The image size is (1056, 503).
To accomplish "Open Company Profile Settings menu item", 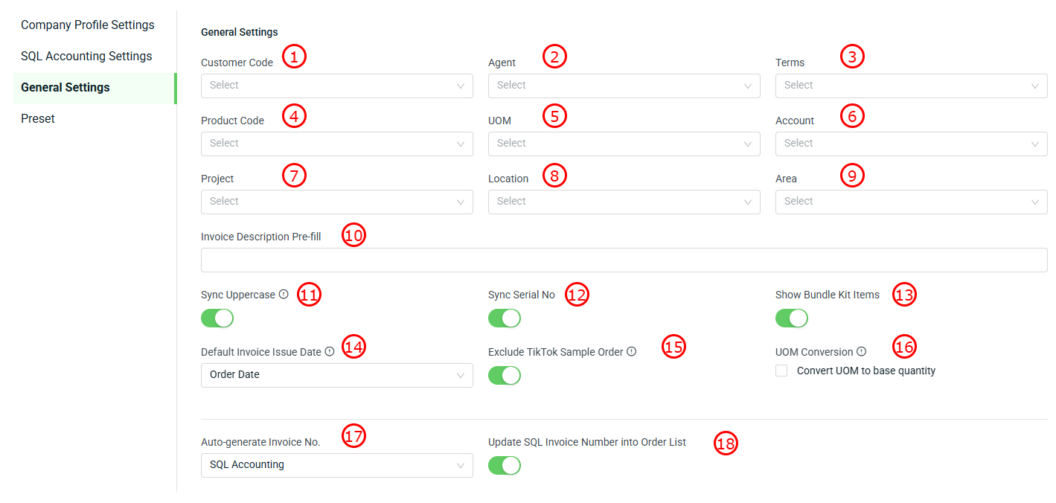I will click(x=88, y=25).
